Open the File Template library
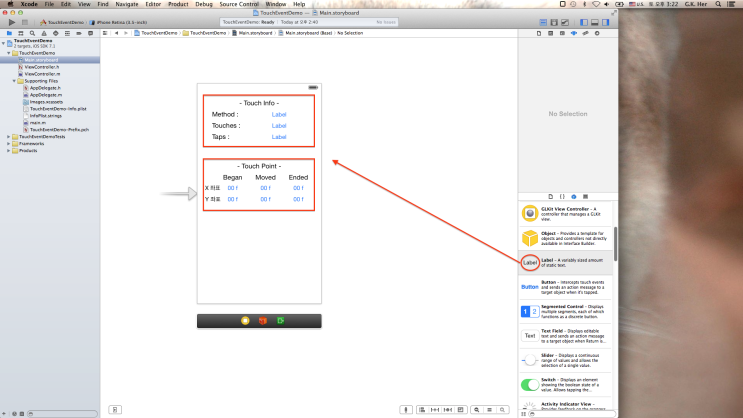 (x=551, y=196)
